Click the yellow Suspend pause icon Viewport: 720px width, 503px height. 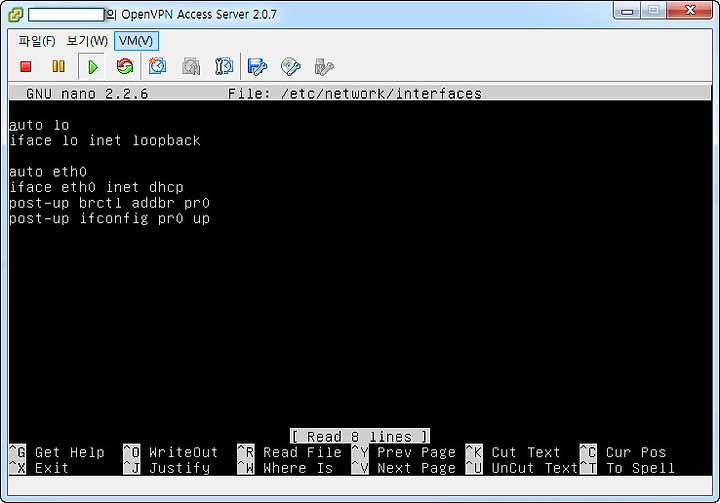(58, 67)
